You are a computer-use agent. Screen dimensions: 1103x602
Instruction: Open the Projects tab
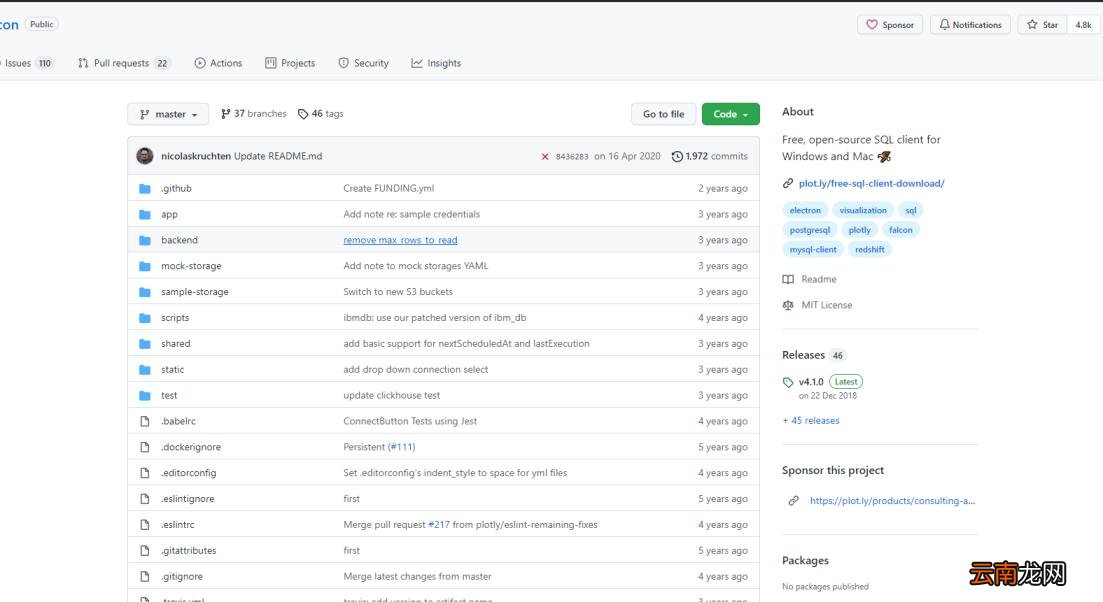(290, 63)
